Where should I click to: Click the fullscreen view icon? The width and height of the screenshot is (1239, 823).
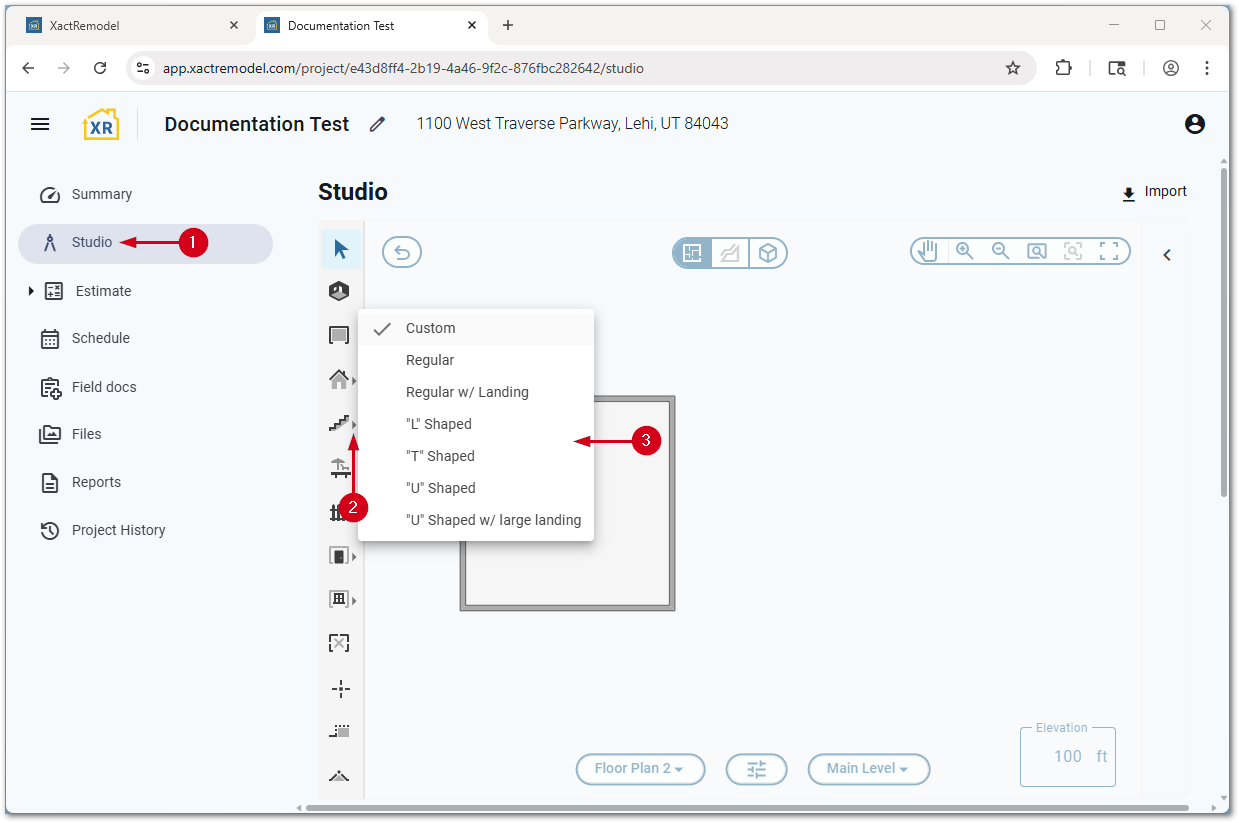[x=1109, y=252]
